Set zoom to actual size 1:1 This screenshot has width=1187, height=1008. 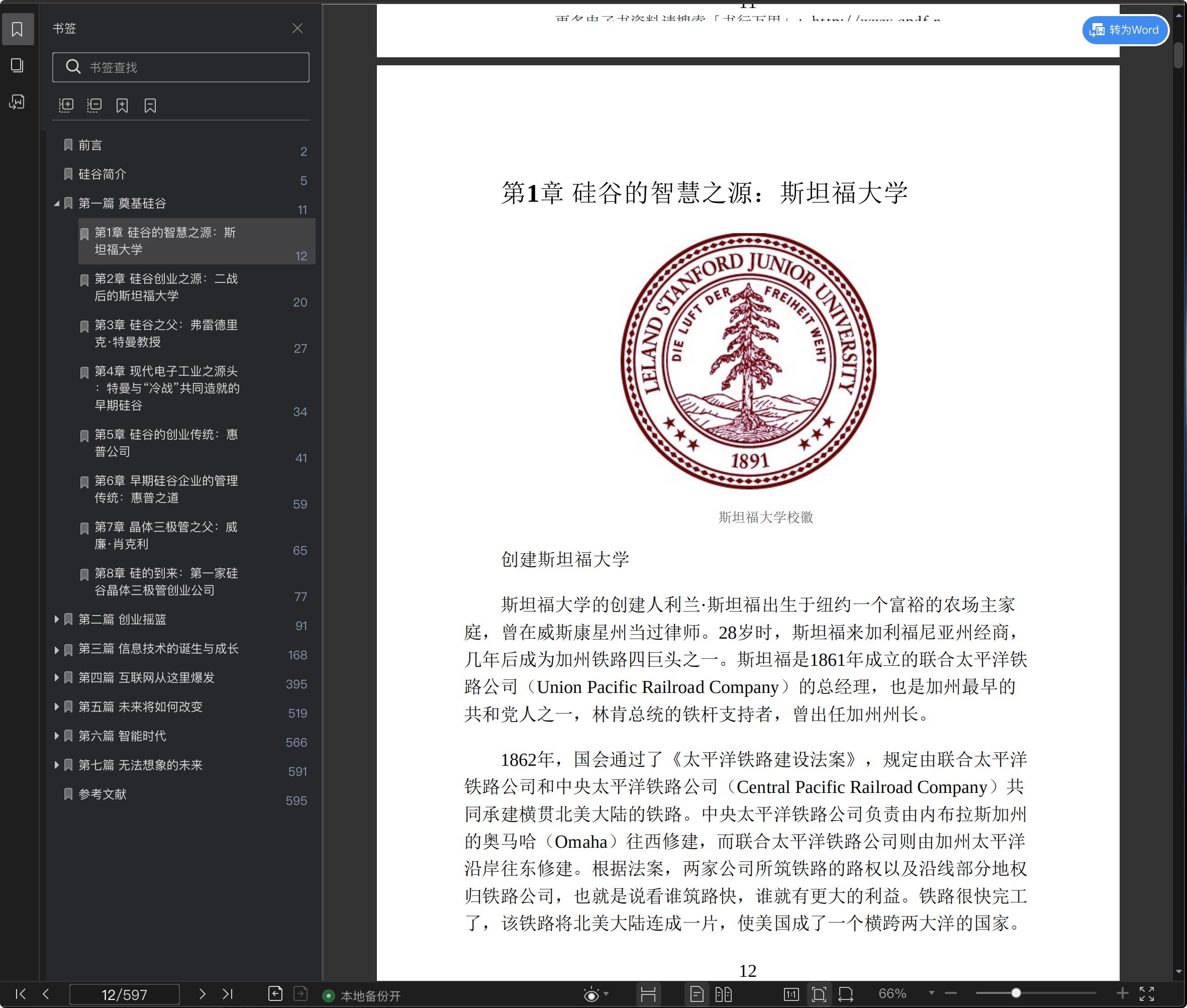pyautogui.click(x=792, y=994)
